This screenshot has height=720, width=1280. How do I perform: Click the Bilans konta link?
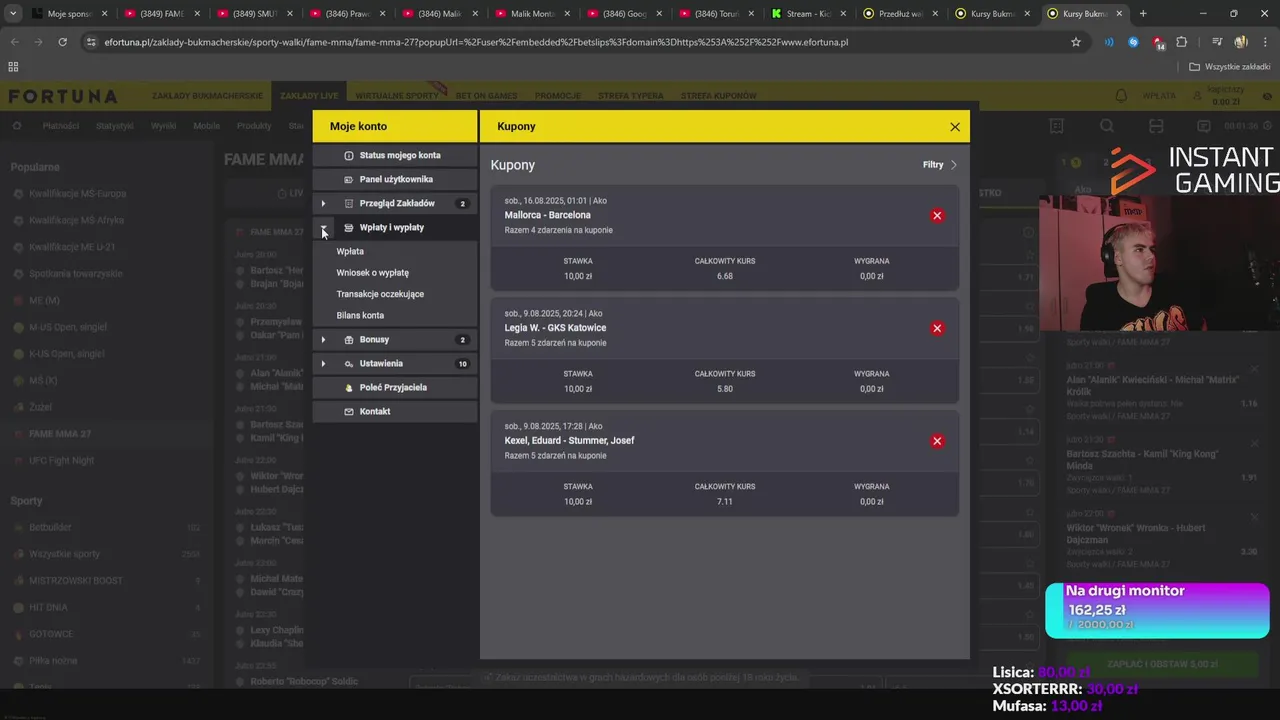pos(360,316)
